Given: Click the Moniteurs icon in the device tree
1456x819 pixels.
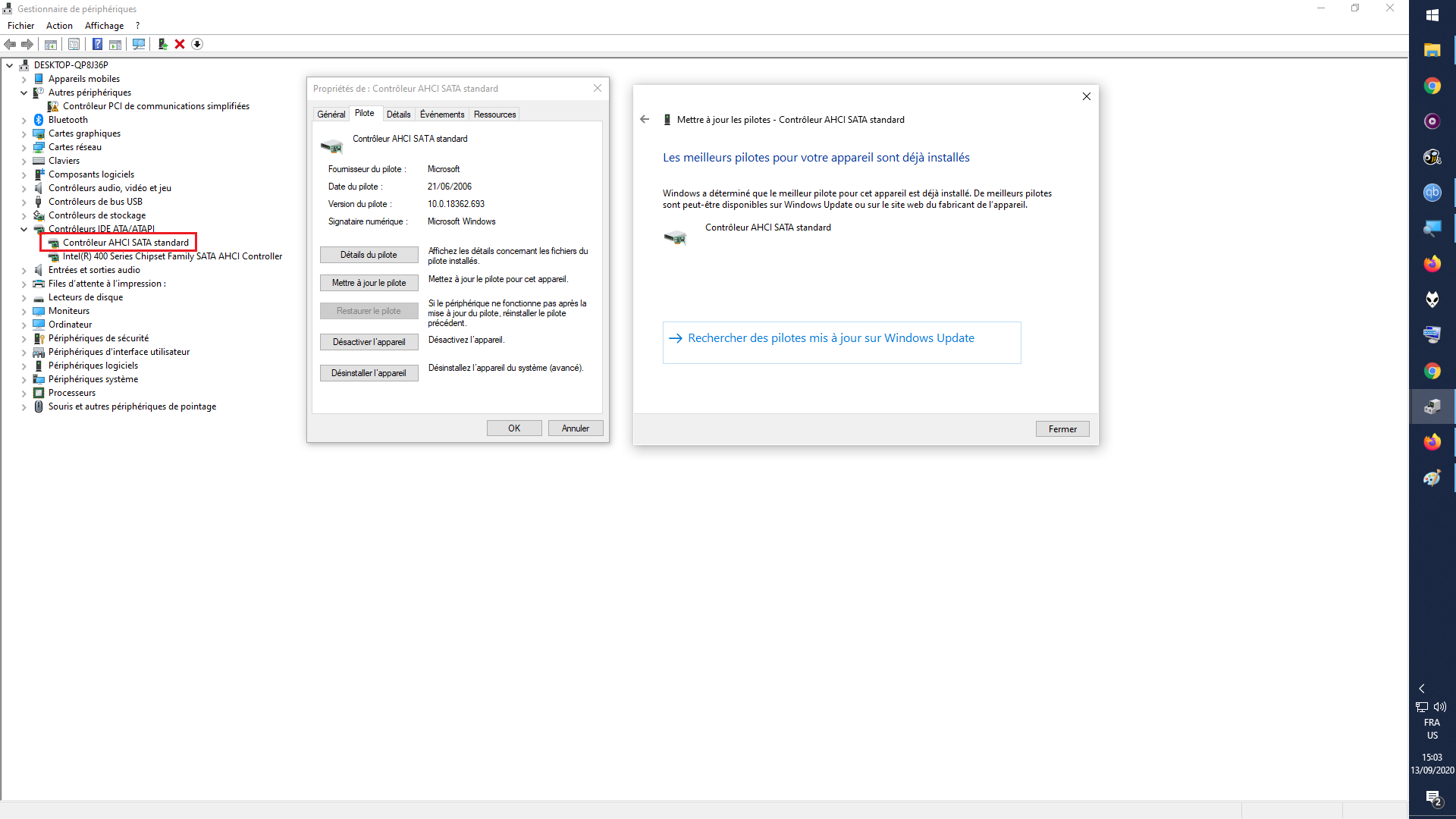Looking at the screenshot, I should pyautogui.click(x=39, y=311).
